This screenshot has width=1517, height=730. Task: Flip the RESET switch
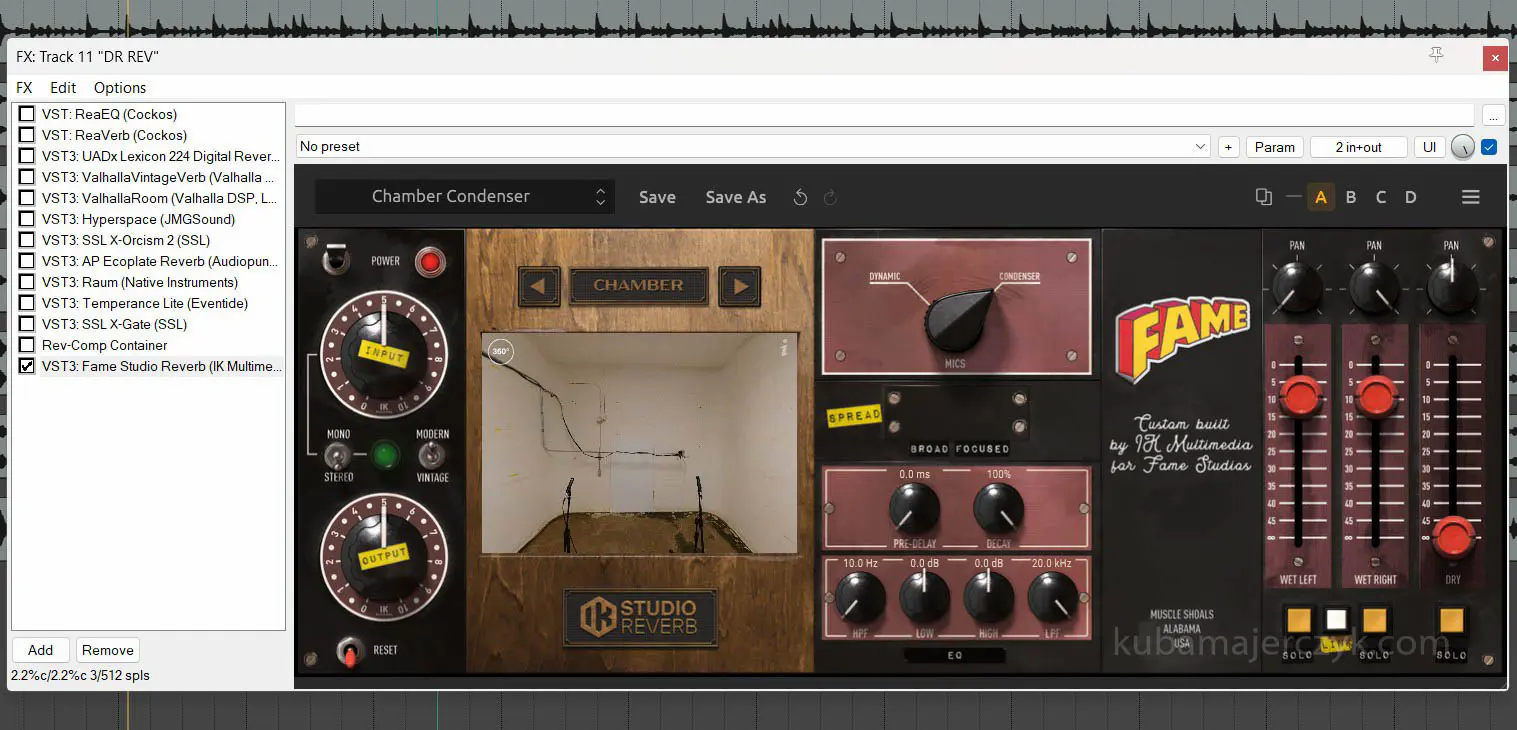pyautogui.click(x=350, y=651)
